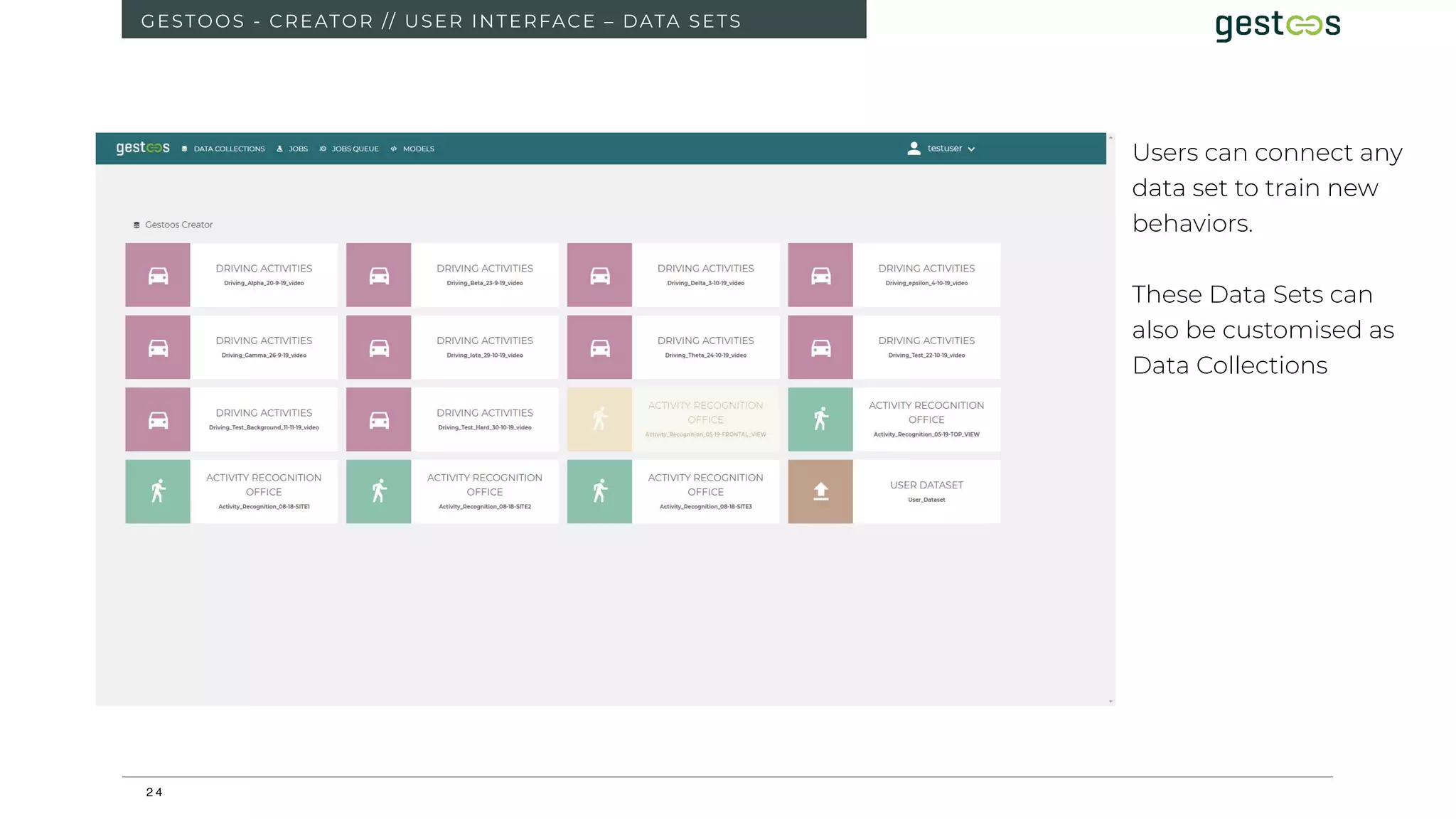The image size is (1456, 819).
Task: Click walking icon for 08-18-SITE2 dataset
Action: click(379, 492)
